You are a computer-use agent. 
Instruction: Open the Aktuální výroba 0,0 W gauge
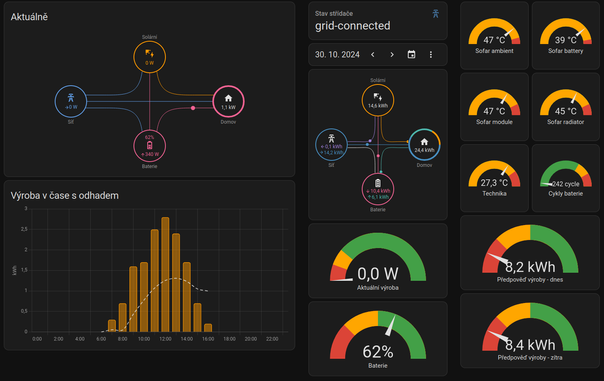click(x=378, y=261)
